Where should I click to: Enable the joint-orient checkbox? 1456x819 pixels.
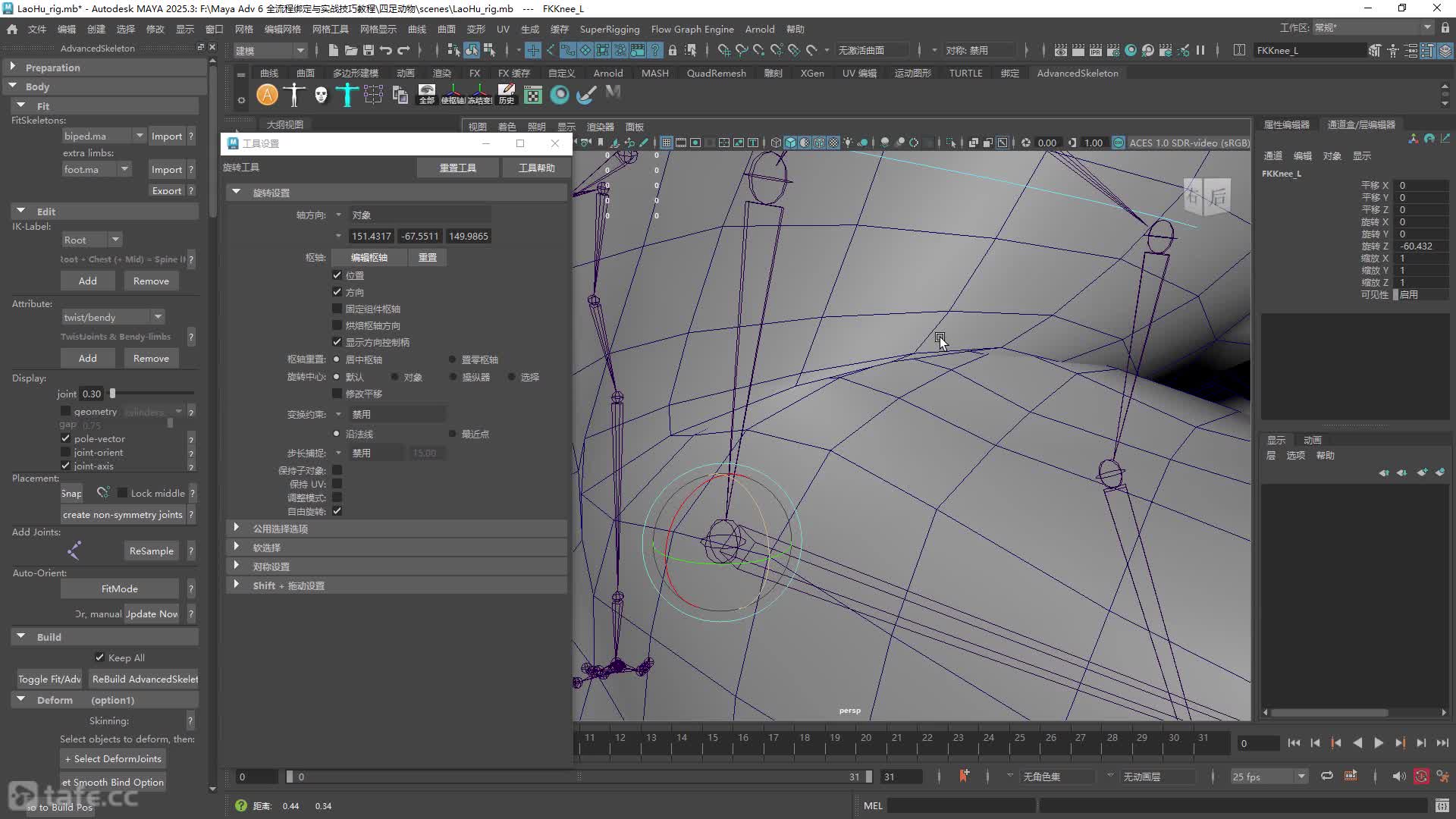[x=66, y=452]
